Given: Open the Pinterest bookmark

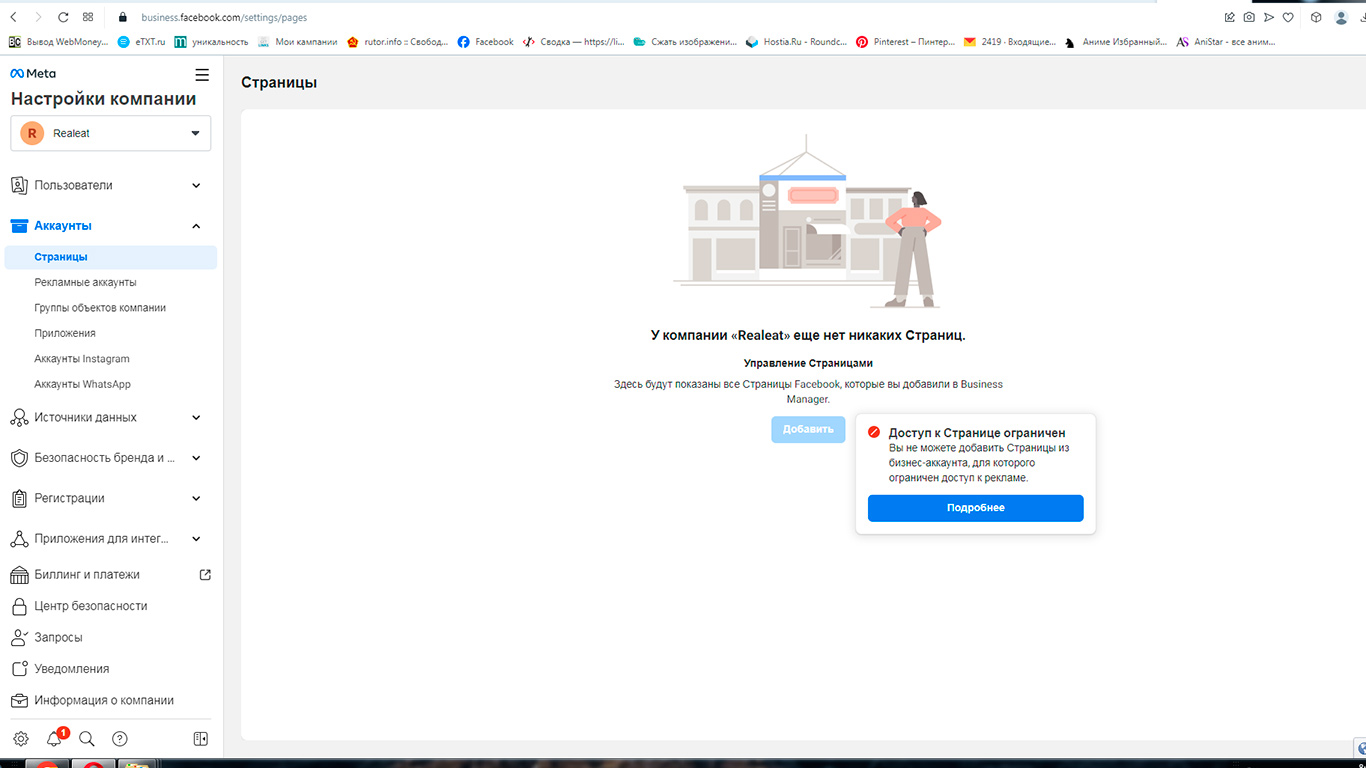Looking at the screenshot, I should point(905,42).
